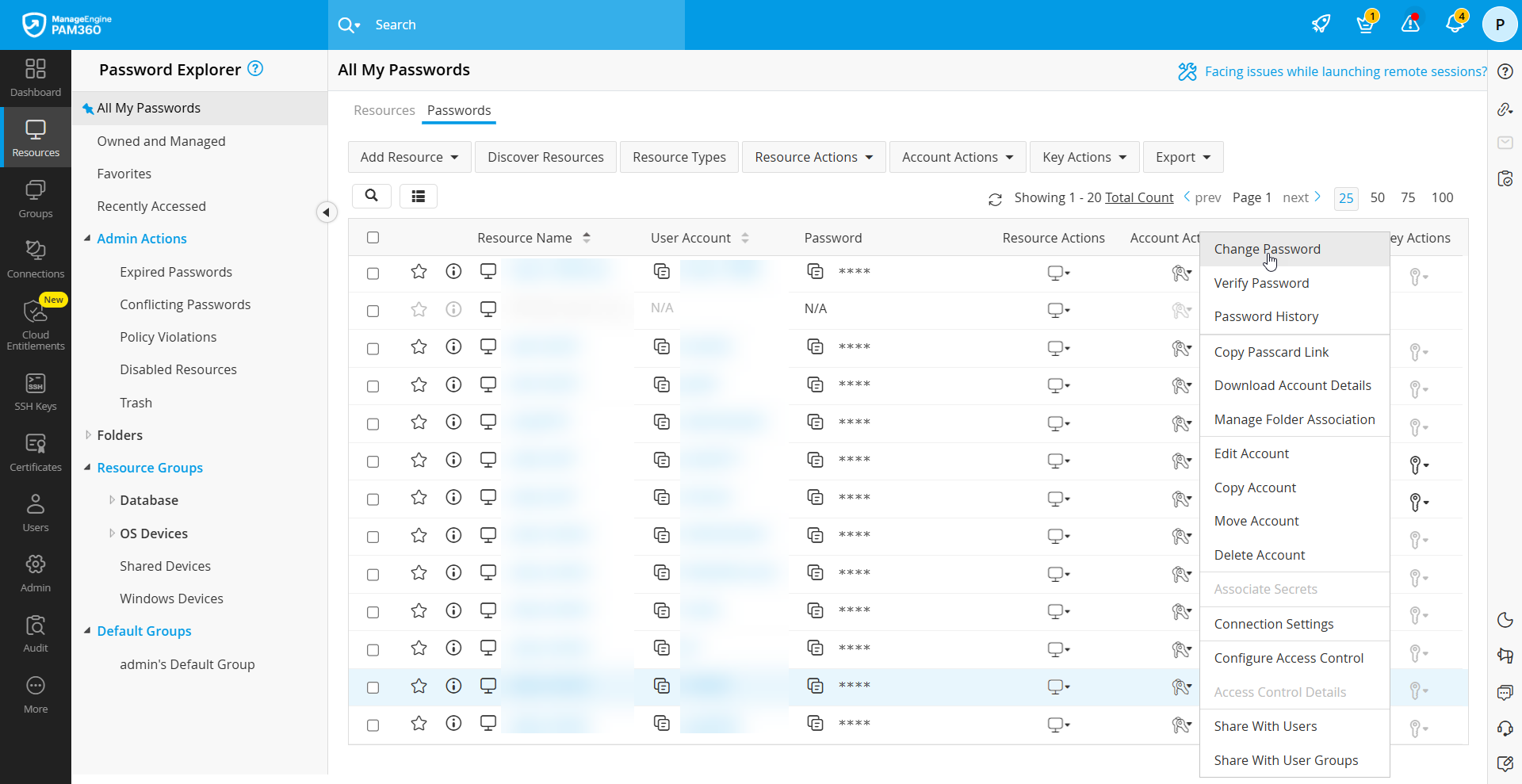Check the select-all checkbox in the table header

373,237
